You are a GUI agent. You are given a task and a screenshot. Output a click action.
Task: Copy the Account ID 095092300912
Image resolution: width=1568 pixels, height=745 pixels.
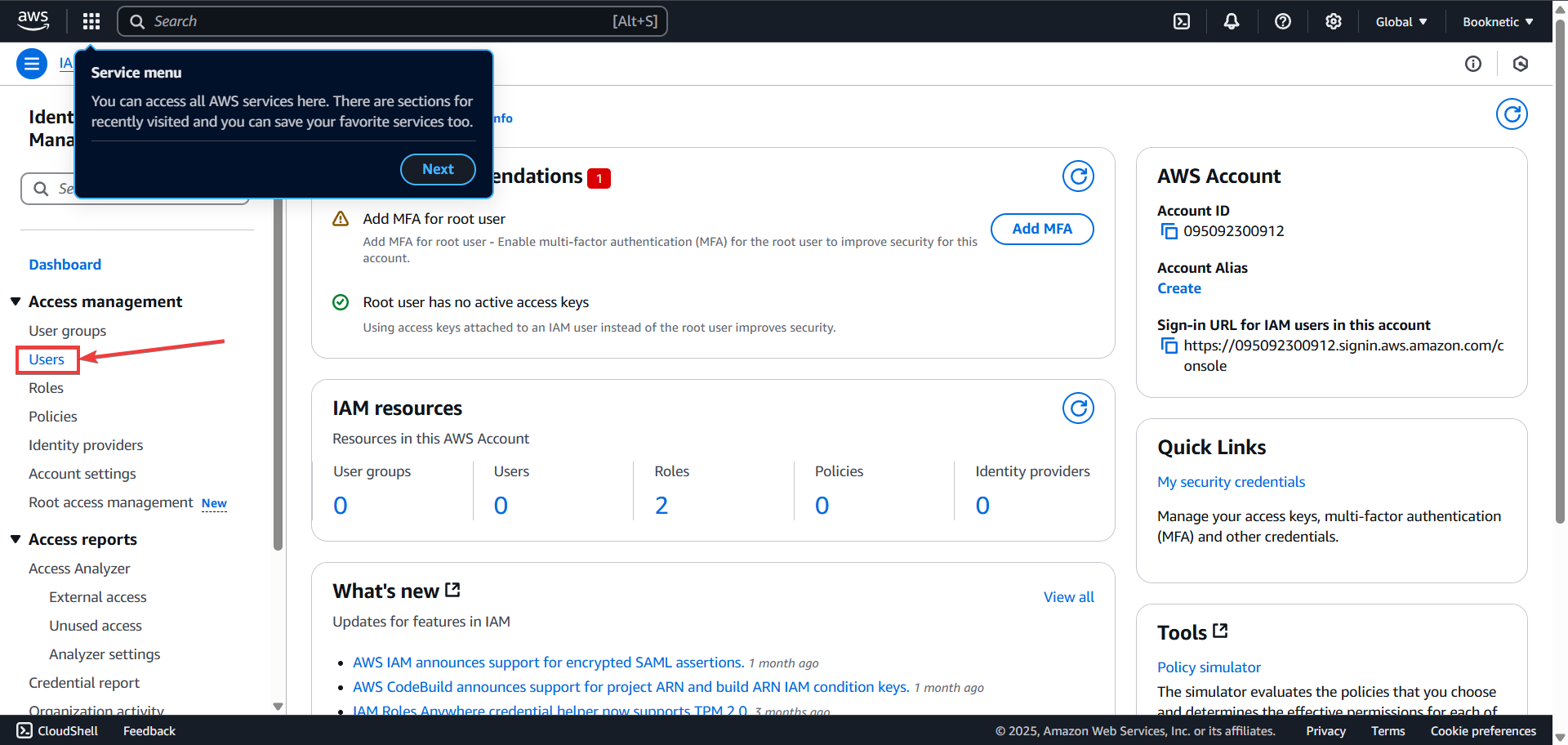coord(1169,231)
